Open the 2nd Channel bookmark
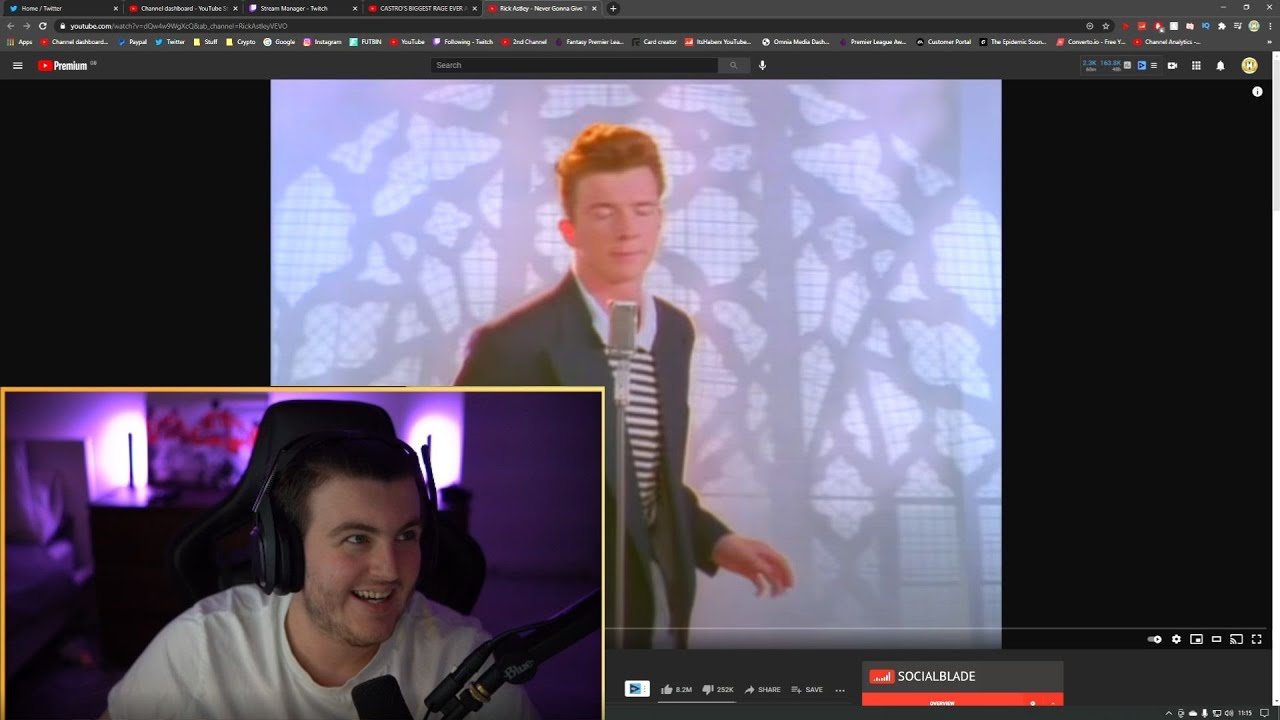Viewport: 1280px width, 720px height. (x=525, y=42)
